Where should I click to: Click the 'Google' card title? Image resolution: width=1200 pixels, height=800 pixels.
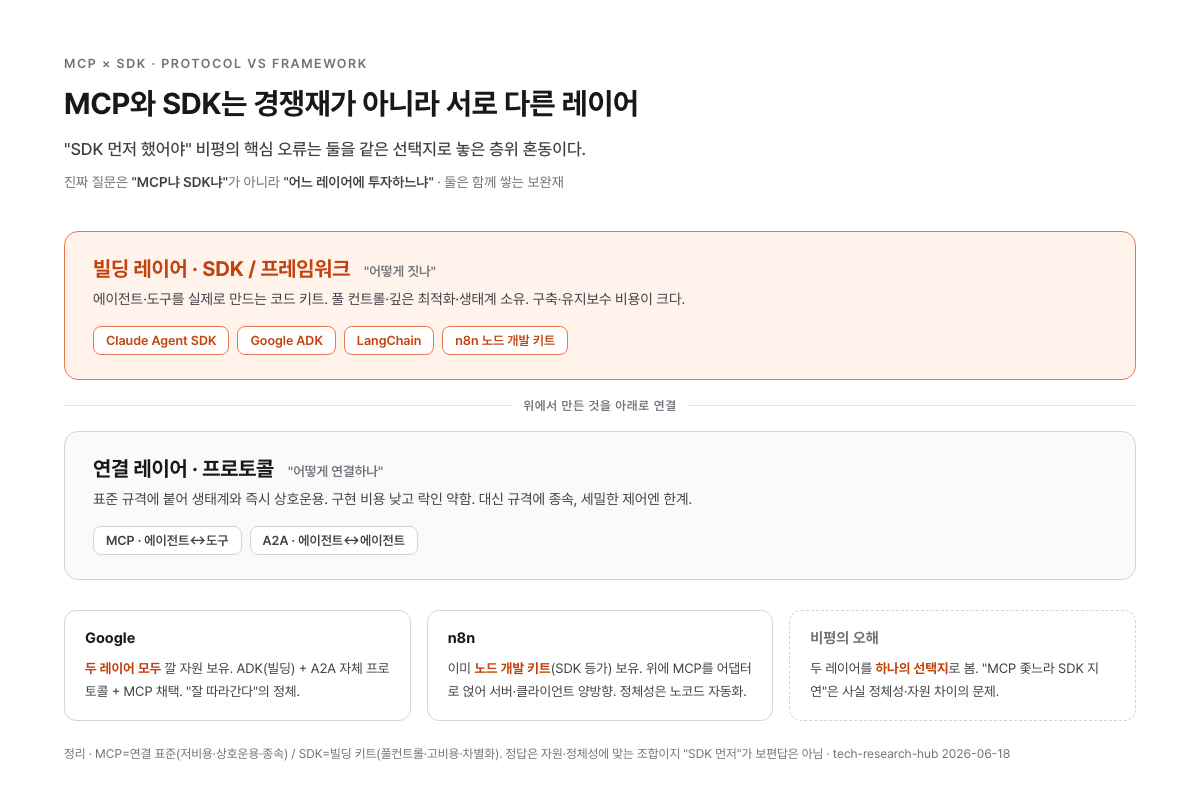[110, 638]
